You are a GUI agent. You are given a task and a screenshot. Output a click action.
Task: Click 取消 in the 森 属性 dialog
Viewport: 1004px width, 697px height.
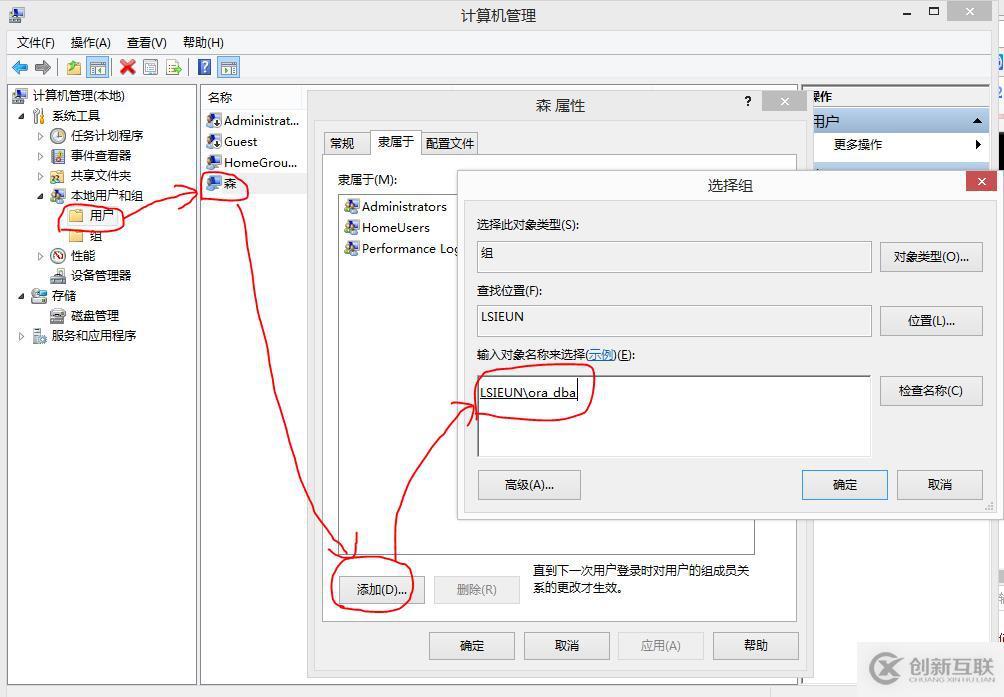[567, 646]
